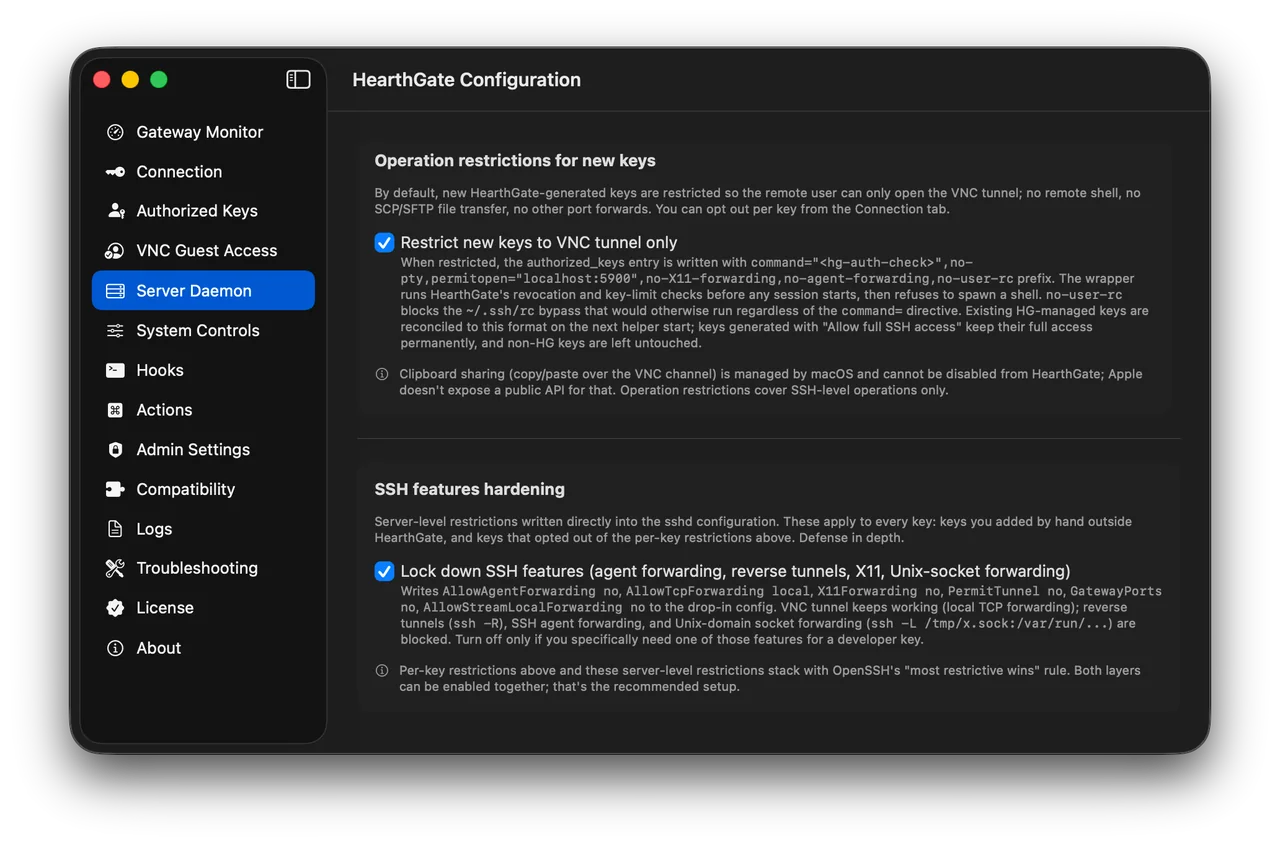Open Compatibility settings
Viewport: 1280px width, 846px height.
pos(203,489)
